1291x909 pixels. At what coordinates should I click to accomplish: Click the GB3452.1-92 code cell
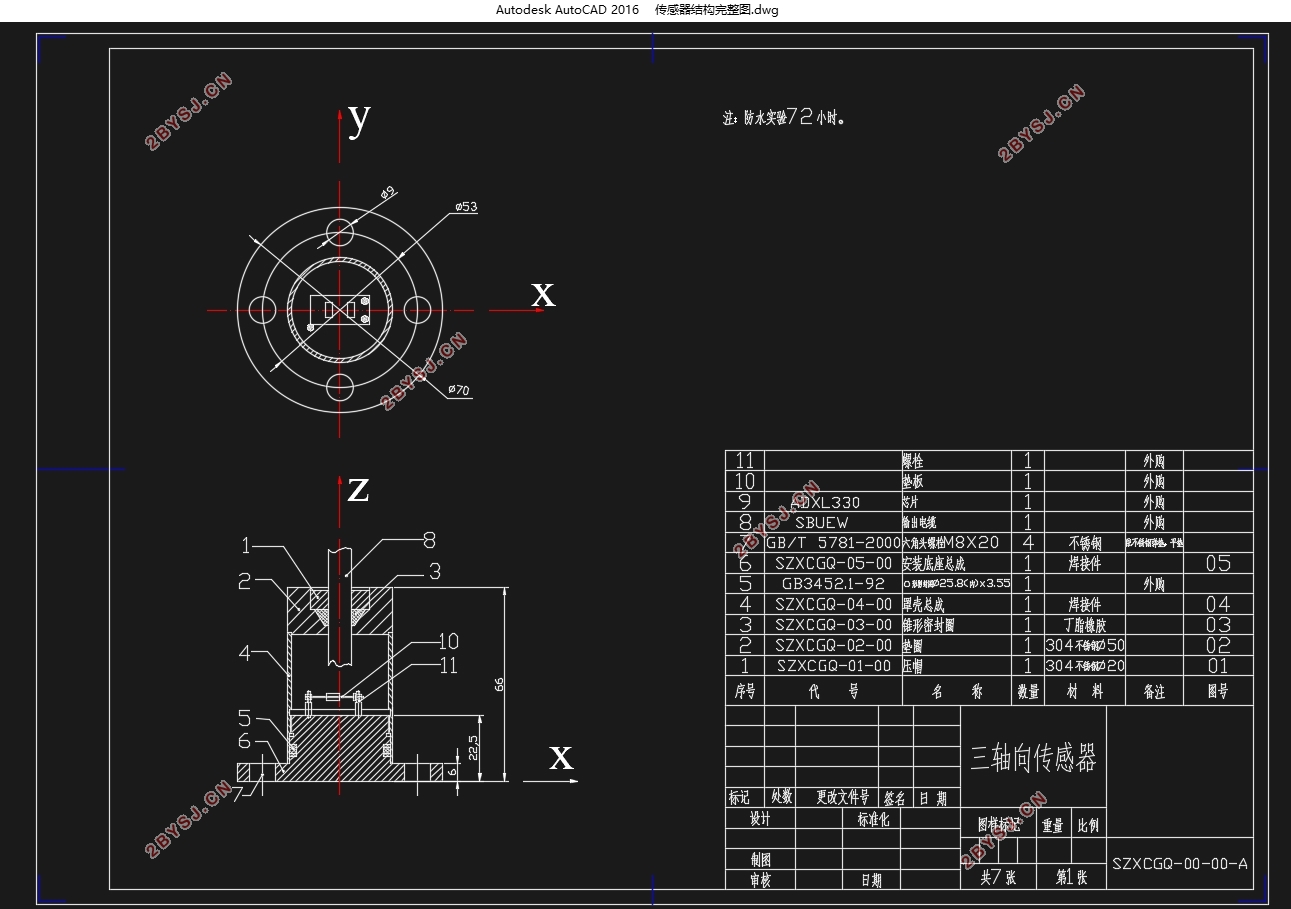point(833,583)
